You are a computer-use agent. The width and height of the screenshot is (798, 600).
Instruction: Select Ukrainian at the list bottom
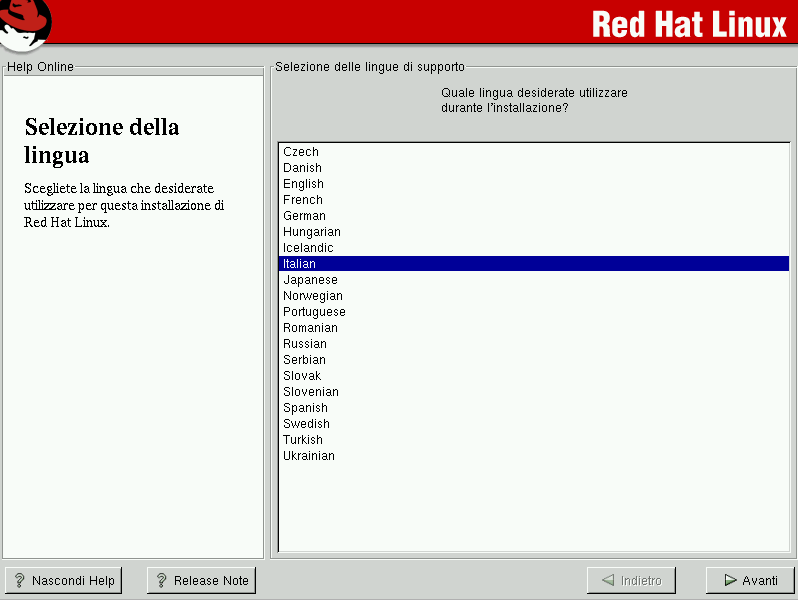pyautogui.click(x=308, y=456)
